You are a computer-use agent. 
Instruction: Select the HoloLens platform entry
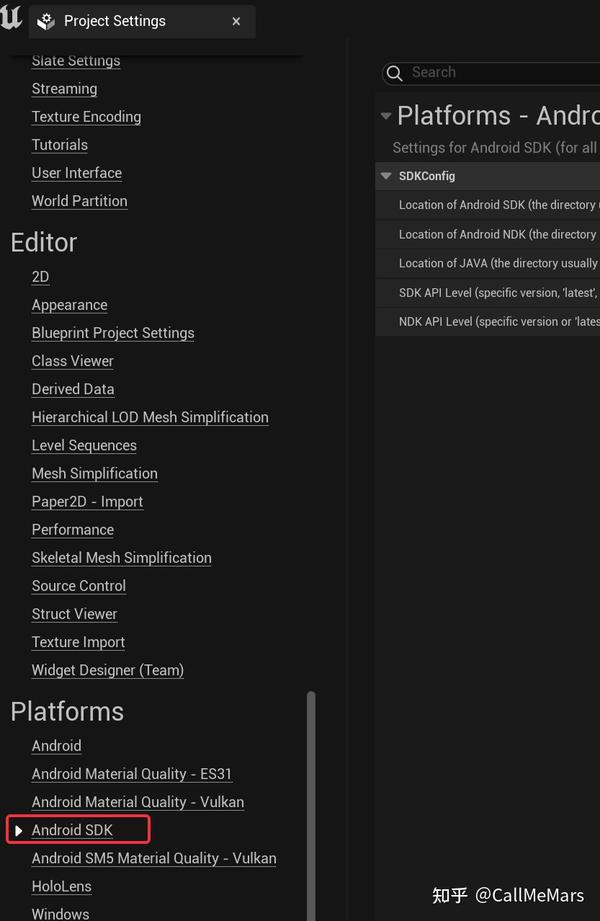61,886
